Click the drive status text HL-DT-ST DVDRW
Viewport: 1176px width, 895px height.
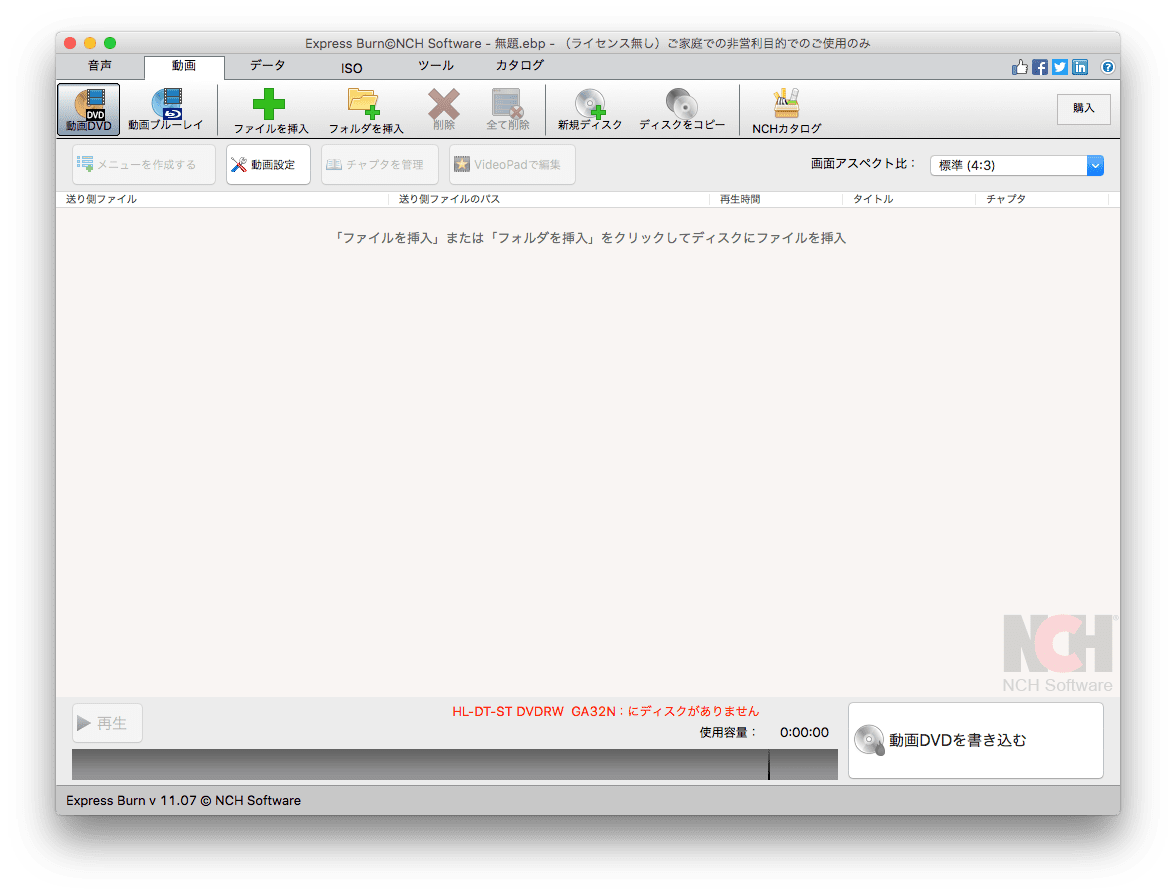pos(605,711)
